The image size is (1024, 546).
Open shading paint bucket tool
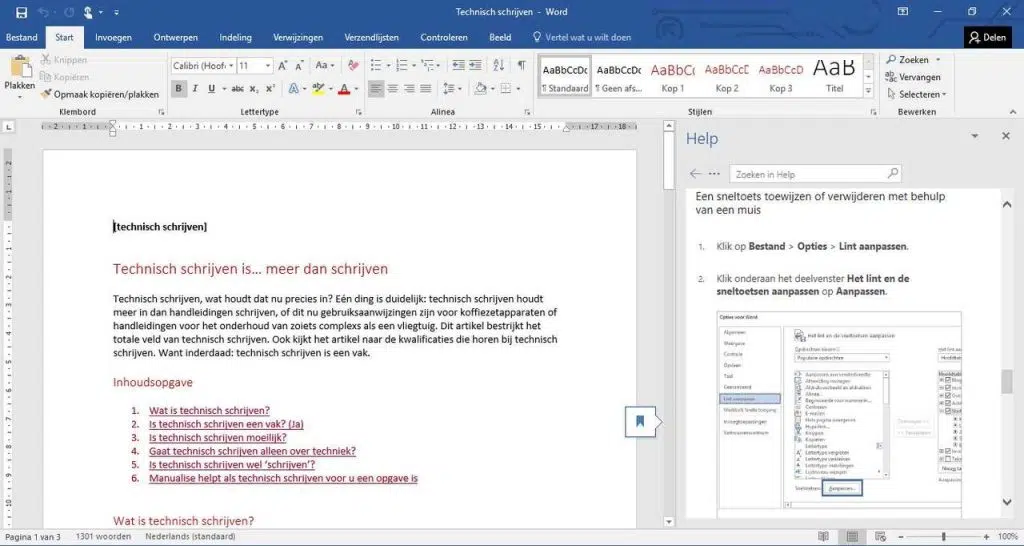pyautogui.click(x=481, y=88)
